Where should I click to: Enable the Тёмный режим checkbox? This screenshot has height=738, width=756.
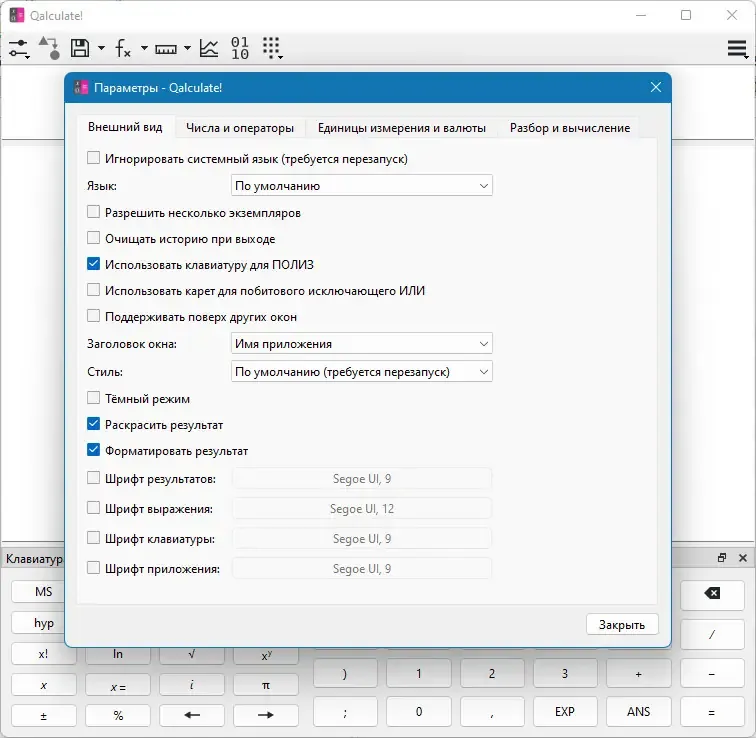93,398
